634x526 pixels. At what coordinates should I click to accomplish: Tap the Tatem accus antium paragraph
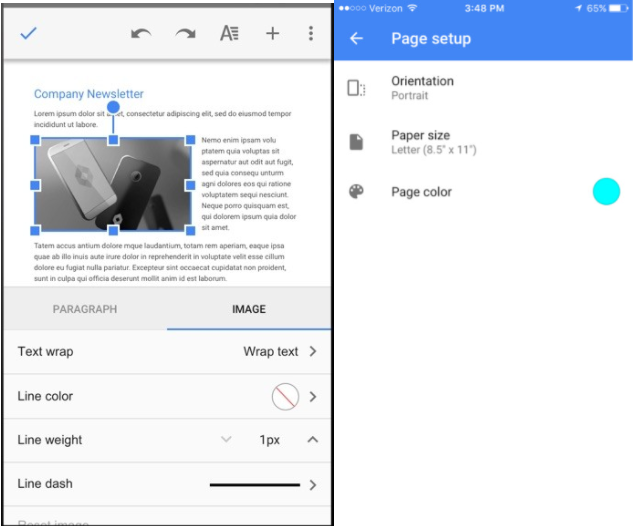pyautogui.click(x=160, y=262)
